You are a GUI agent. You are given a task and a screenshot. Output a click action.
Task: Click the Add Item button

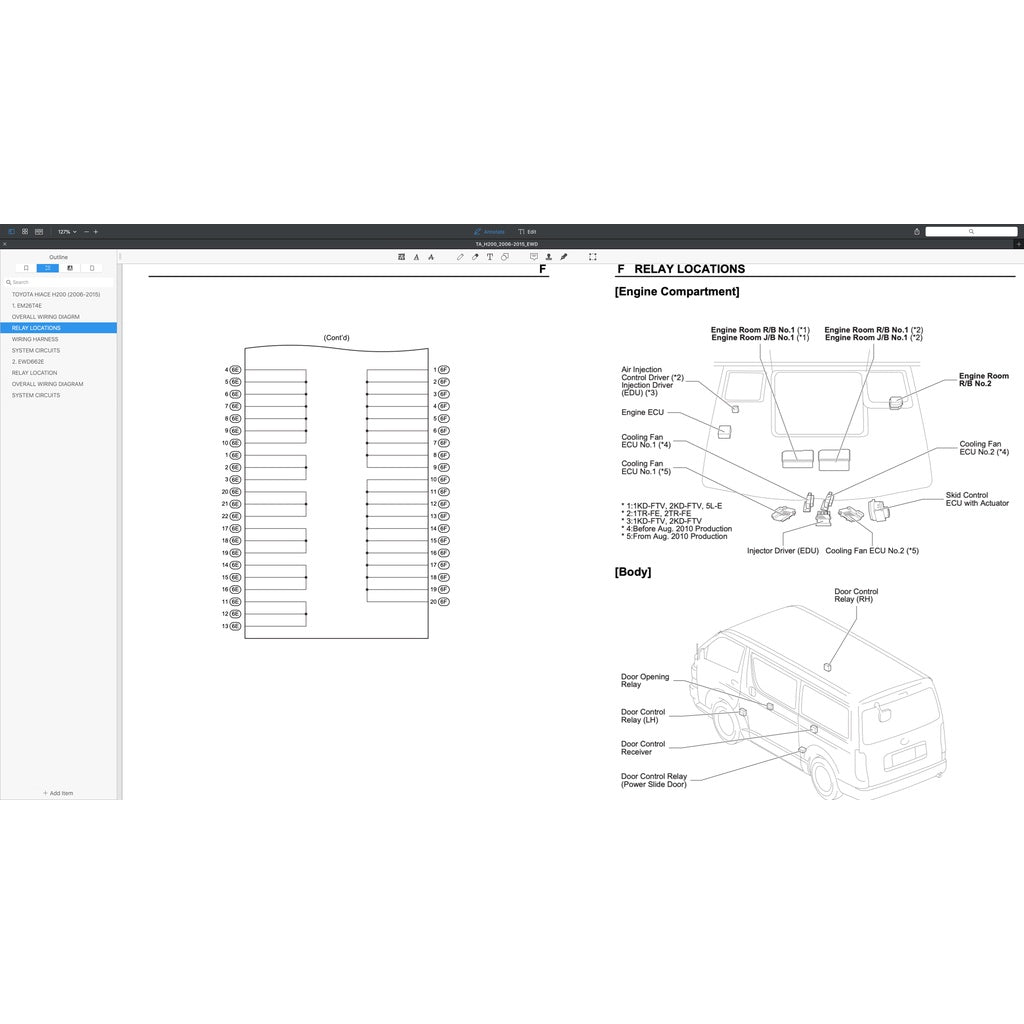(x=58, y=793)
